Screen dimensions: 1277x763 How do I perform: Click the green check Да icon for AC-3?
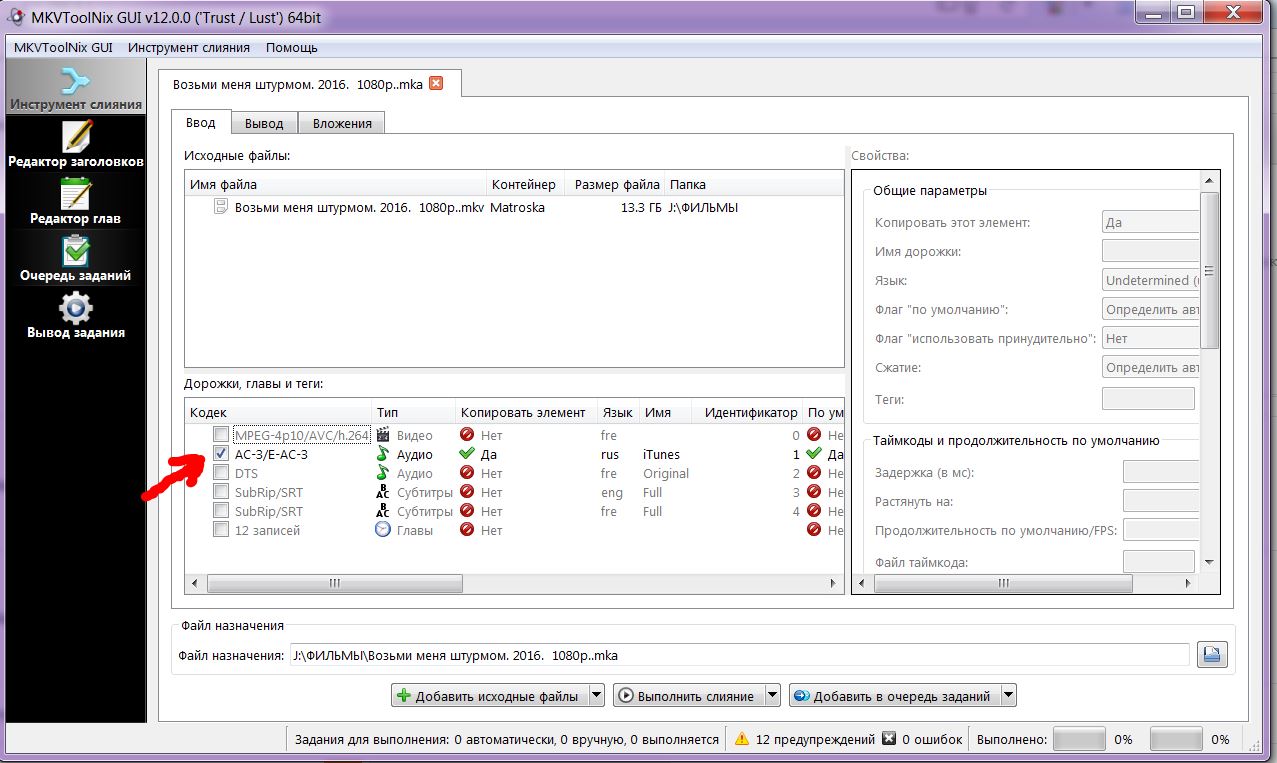[x=467, y=454]
